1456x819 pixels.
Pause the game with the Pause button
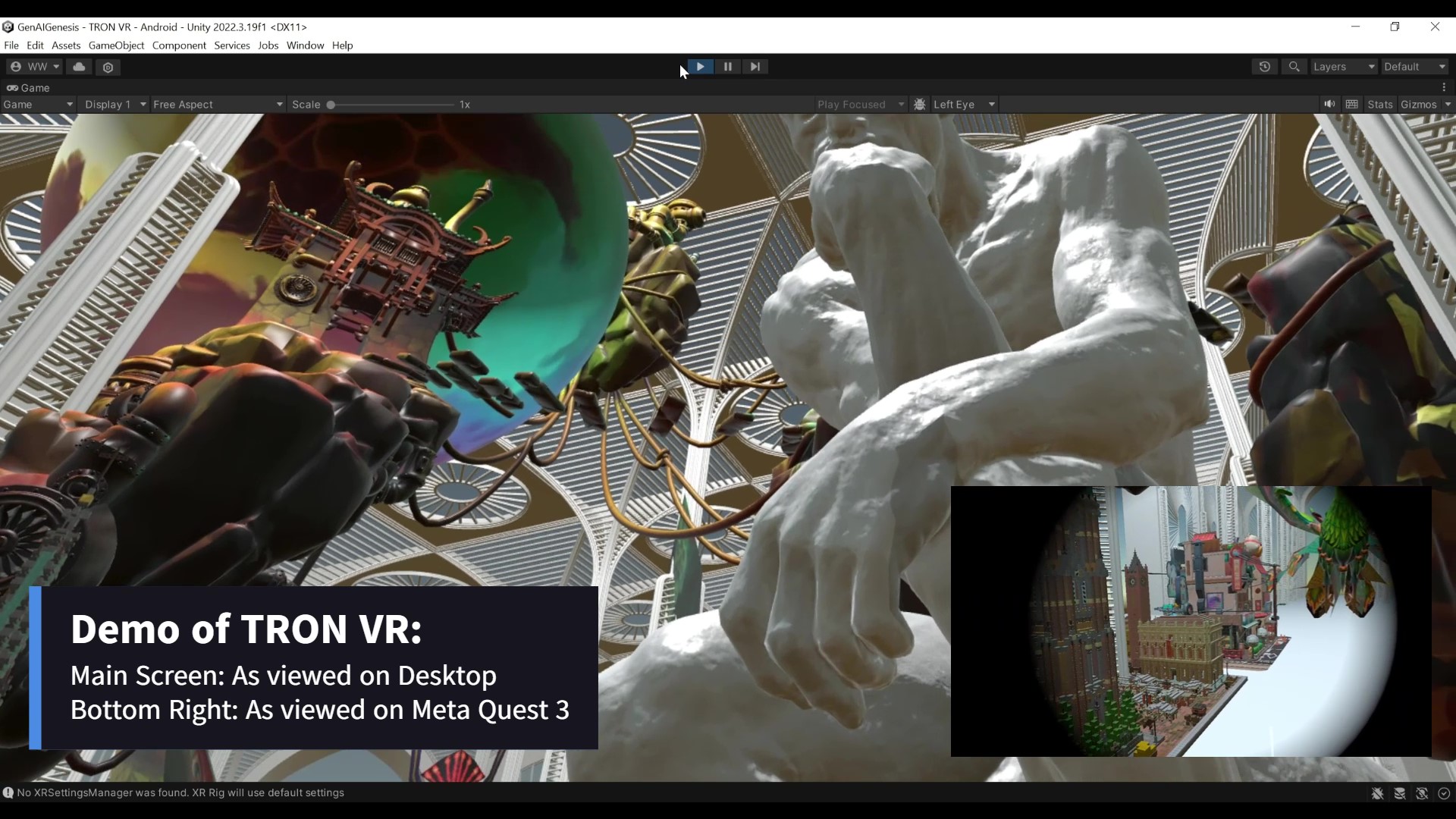727,67
